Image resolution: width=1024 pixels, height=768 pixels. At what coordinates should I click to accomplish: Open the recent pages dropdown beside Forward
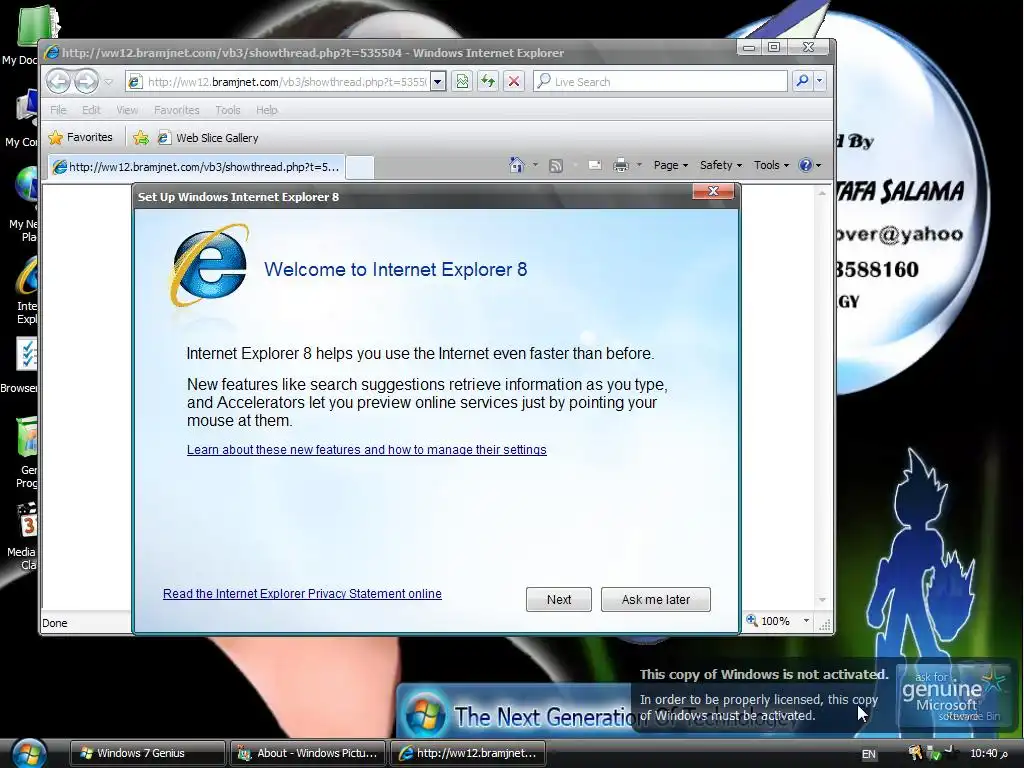point(108,82)
